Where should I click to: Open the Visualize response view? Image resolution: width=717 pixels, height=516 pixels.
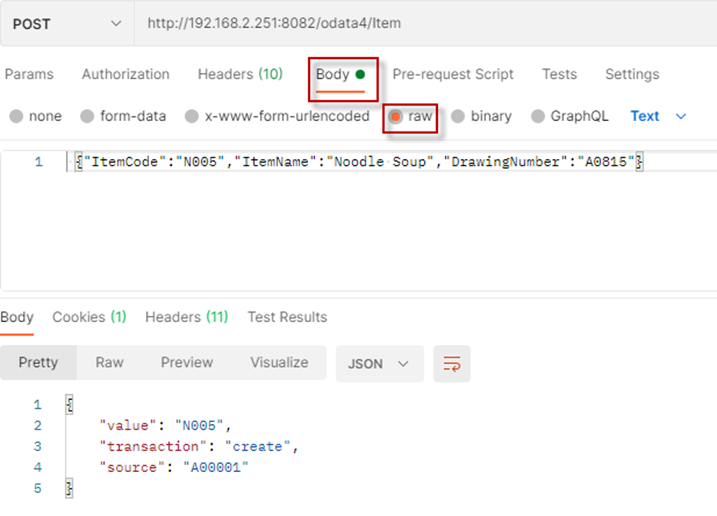279,363
